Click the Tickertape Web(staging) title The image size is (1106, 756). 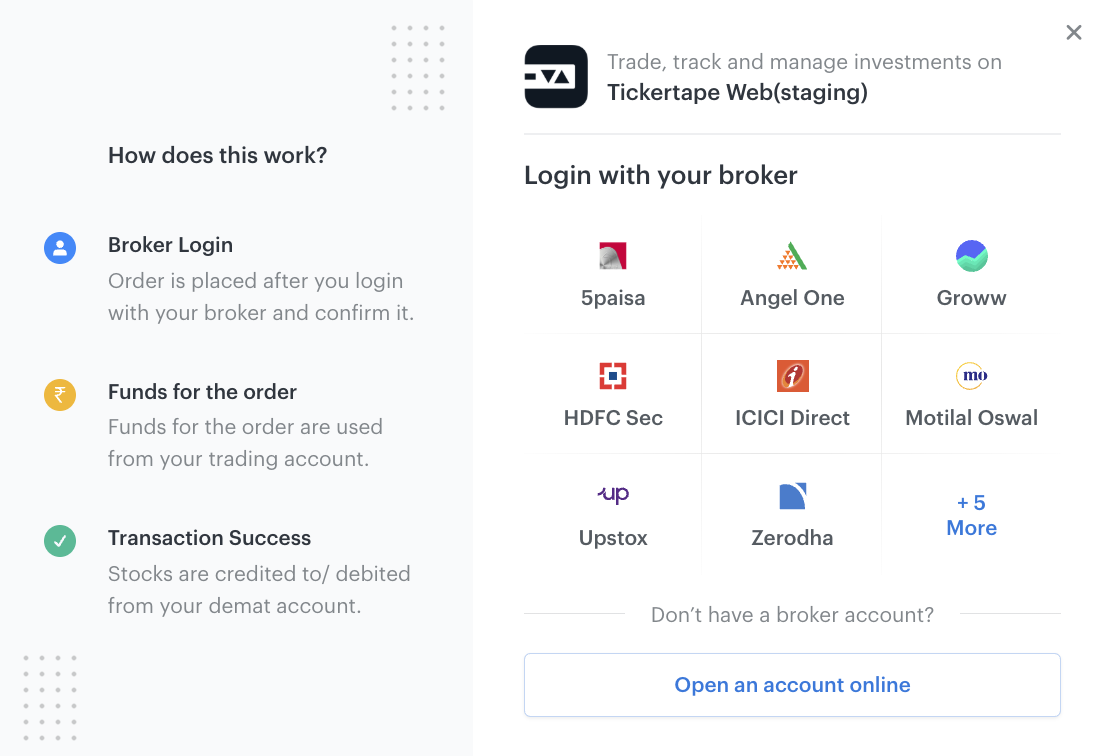(738, 92)
